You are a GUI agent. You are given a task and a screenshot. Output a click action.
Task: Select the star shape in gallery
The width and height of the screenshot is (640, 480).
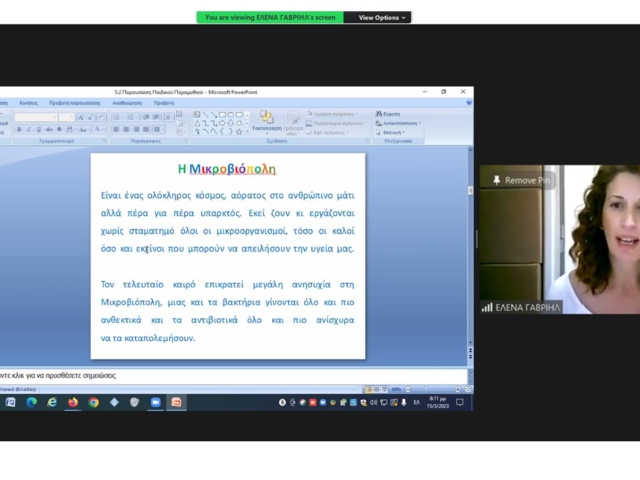click(240, 131)
